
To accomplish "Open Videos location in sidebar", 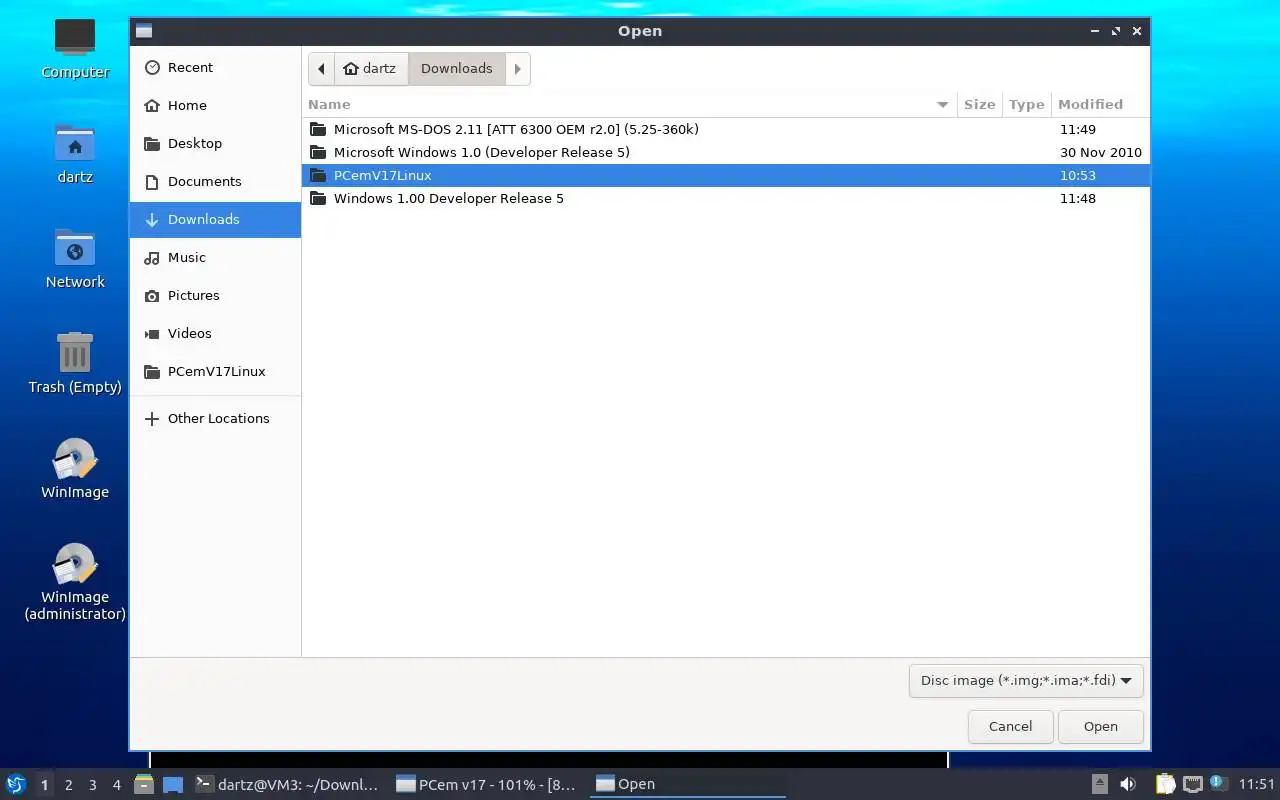I will 215,333.
